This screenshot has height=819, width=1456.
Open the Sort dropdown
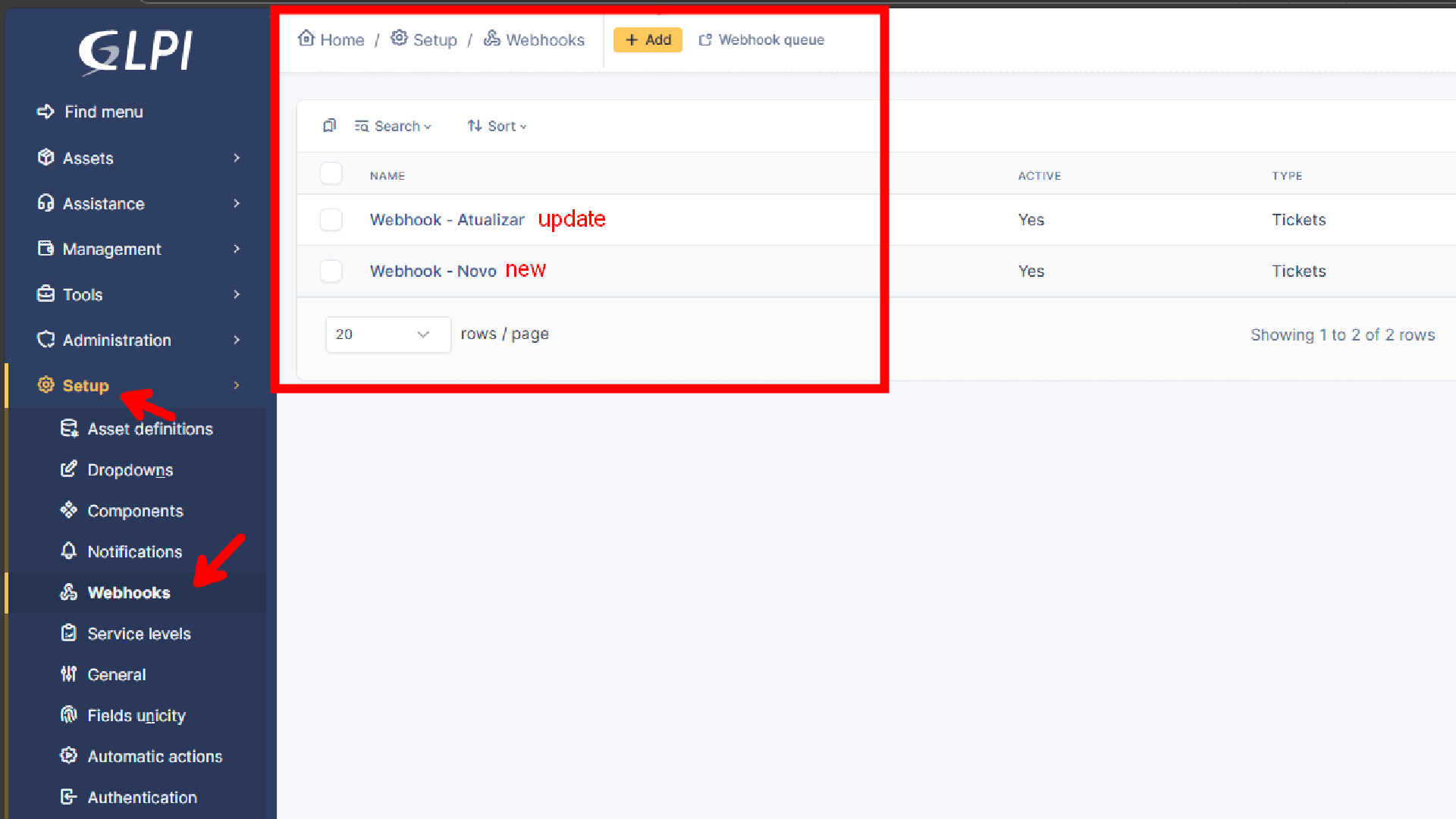click(x=497, y=126)
